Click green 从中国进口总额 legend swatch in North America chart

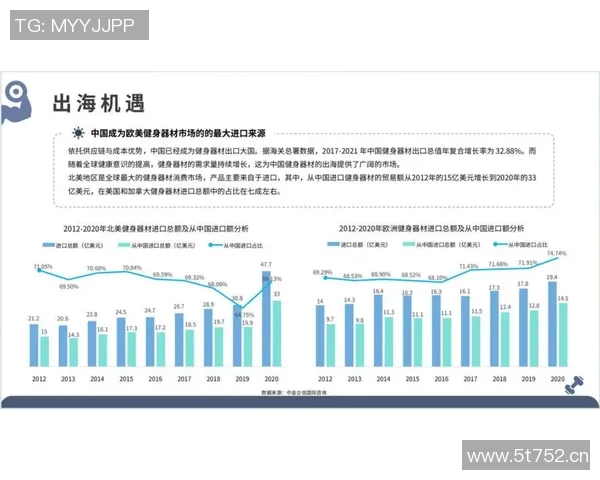(124, 245)
